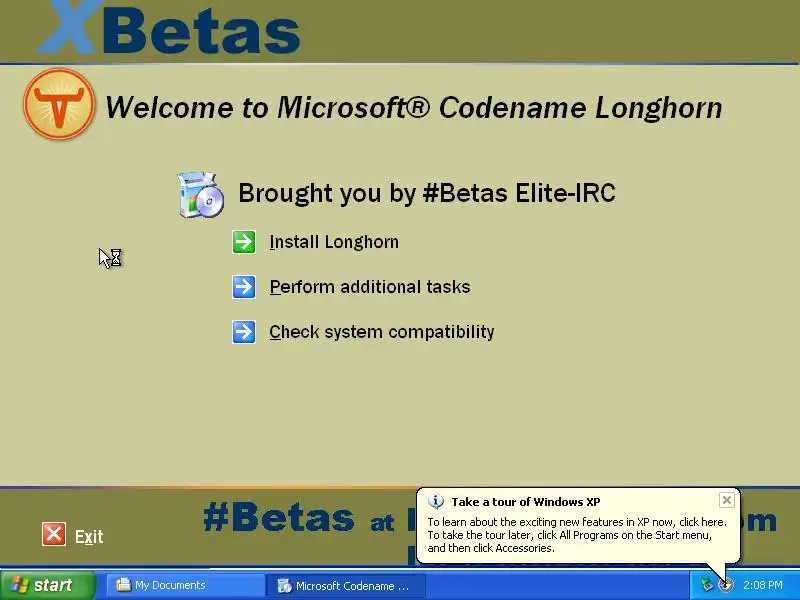
Task: Click the red X Exit icon
Action: pos(54,534)
